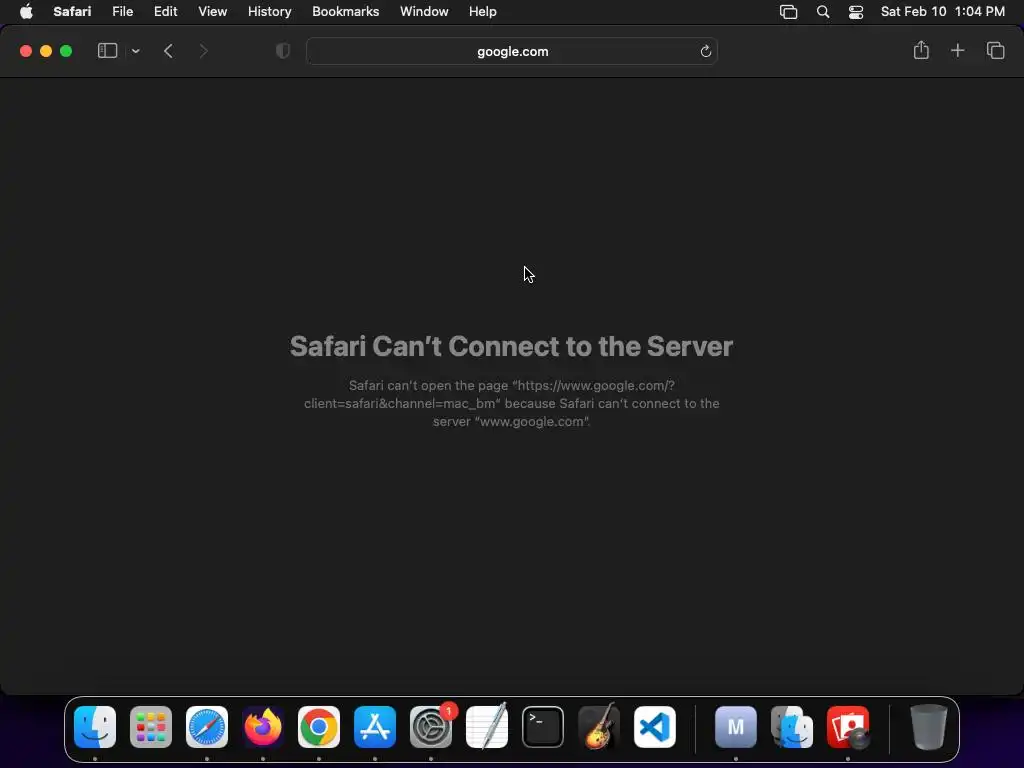Close the Safari window with red button
The image size is (1024, 768).
26,51
